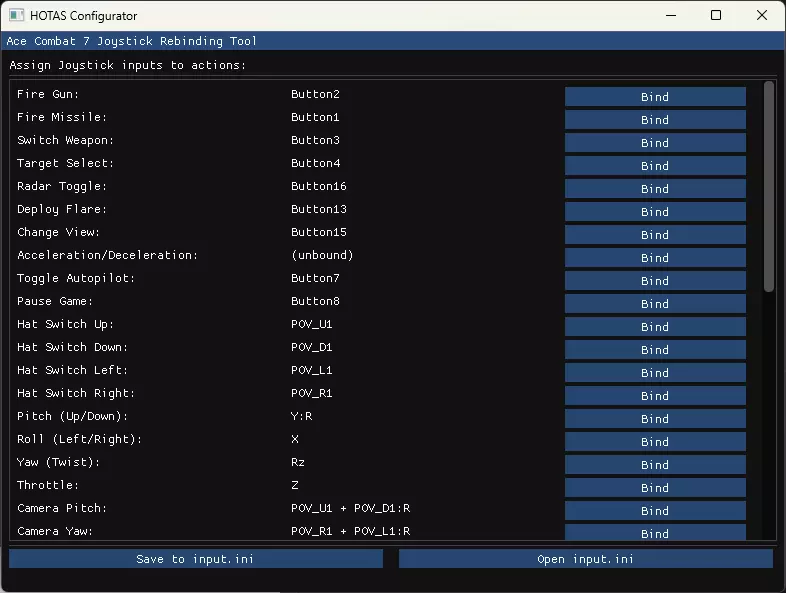
Task: Click Bind next to Target Select
Action: click(655, 166)
